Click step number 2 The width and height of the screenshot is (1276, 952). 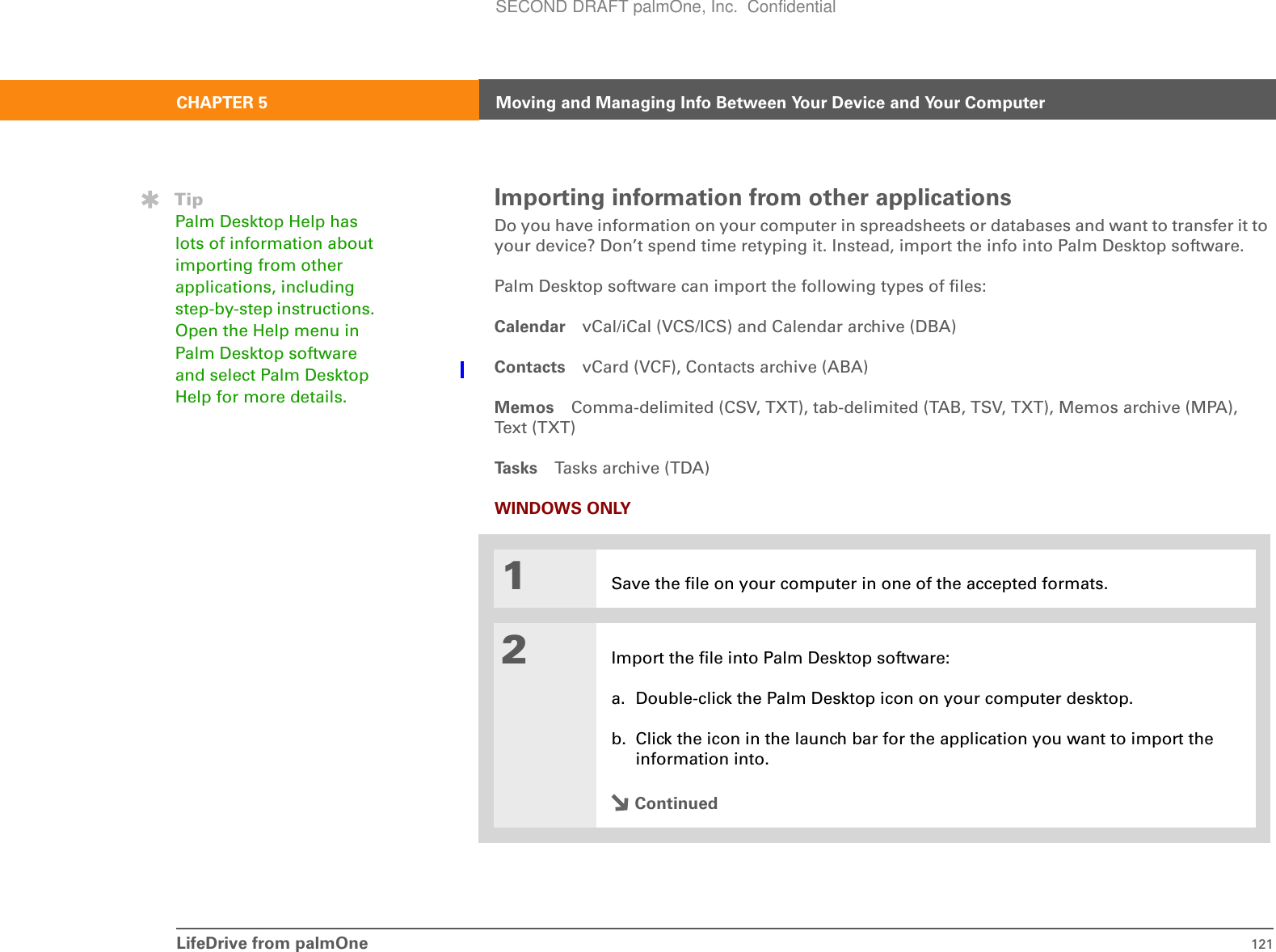[x=514, y=650]
